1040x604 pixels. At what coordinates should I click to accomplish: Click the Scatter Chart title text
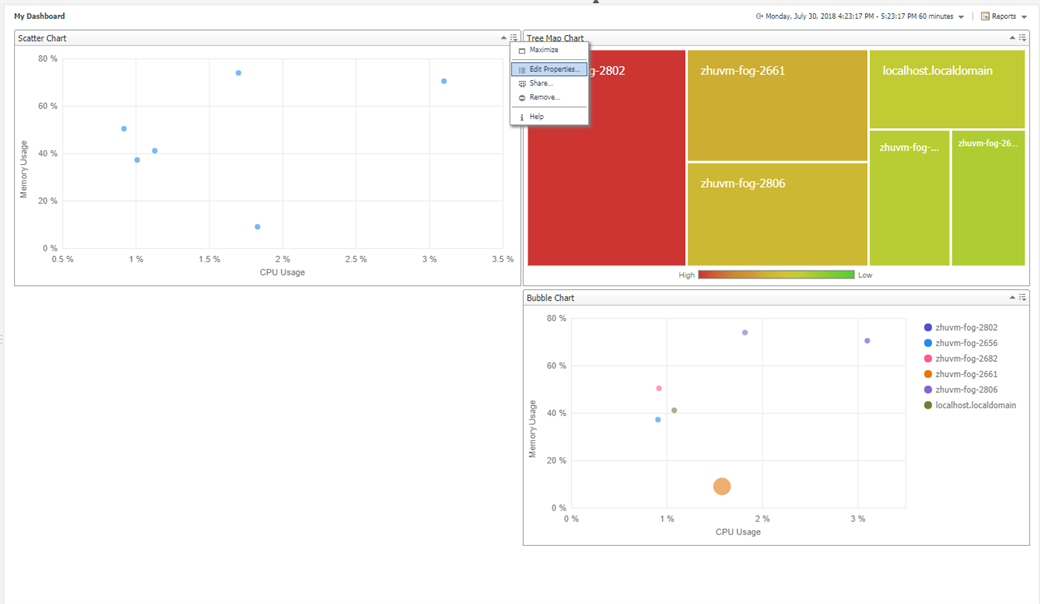point(42,38)
